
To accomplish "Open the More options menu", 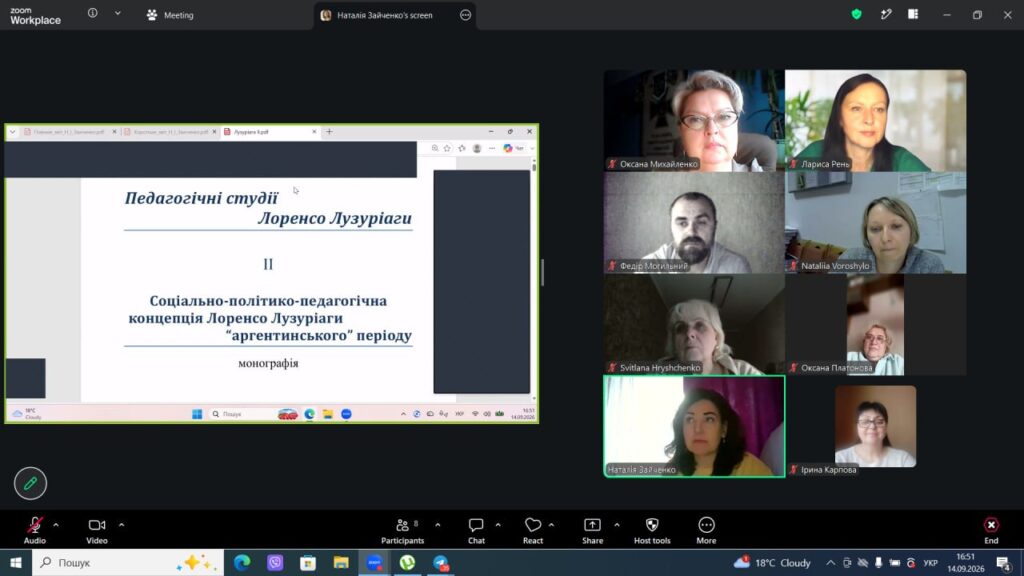I will [x=706, y=530].
